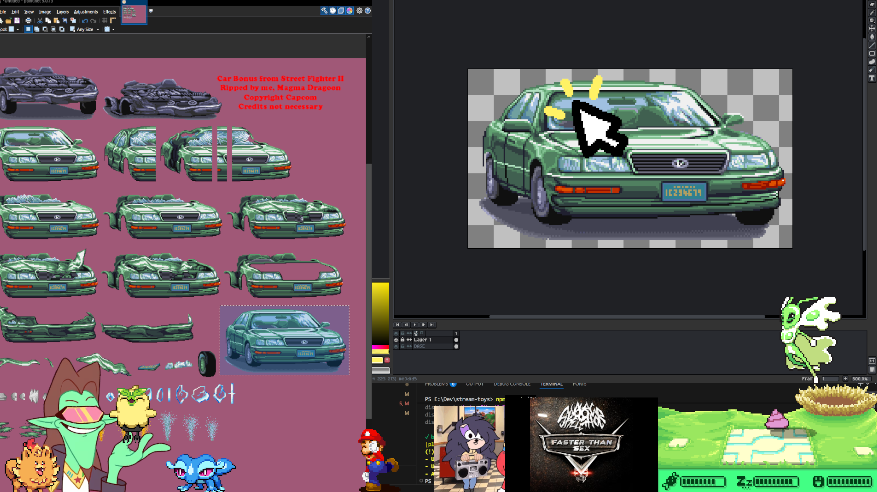Screen dimensions: 877x492
Task: Toggle the lock on Layer 1
Action: pos(403,340)
